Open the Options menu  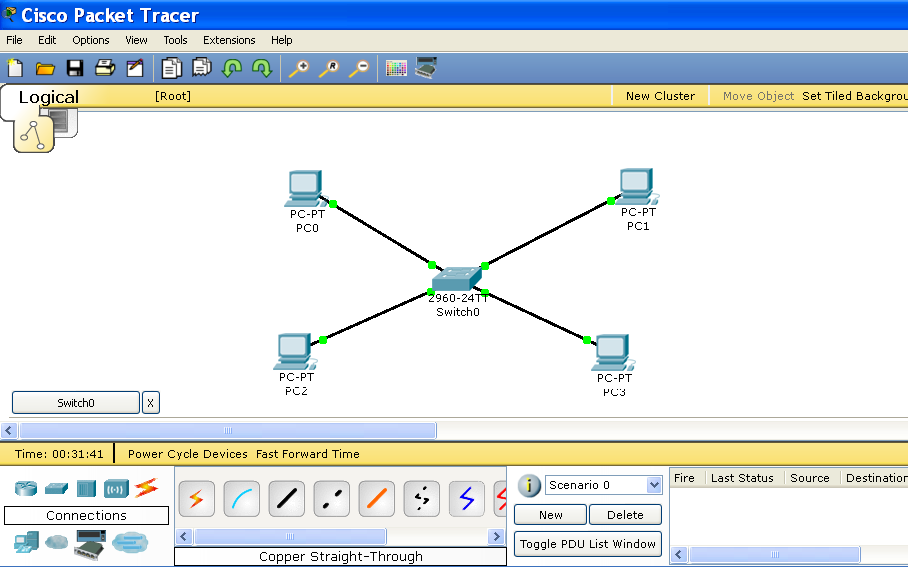pos(91,40)
